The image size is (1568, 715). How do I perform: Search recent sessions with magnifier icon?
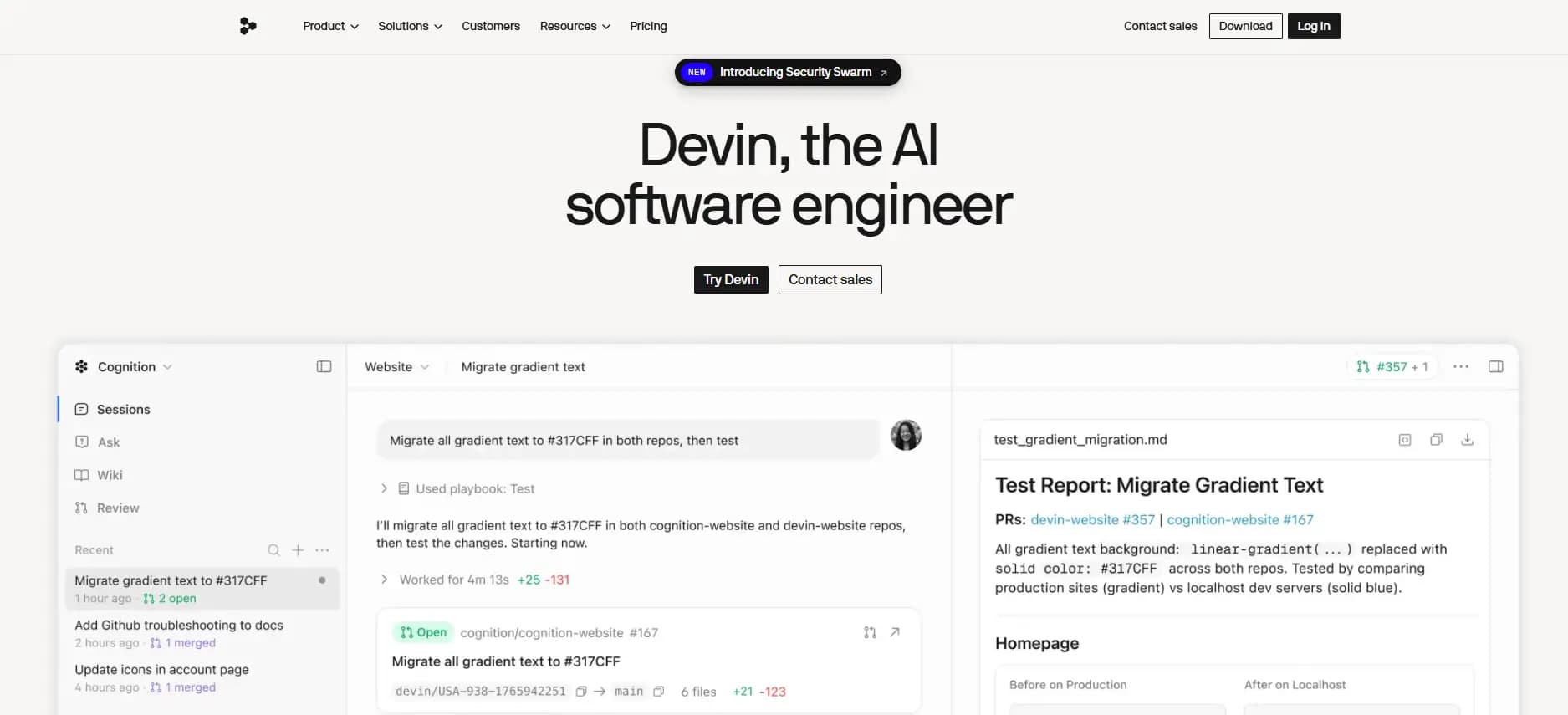coord(273,550)
